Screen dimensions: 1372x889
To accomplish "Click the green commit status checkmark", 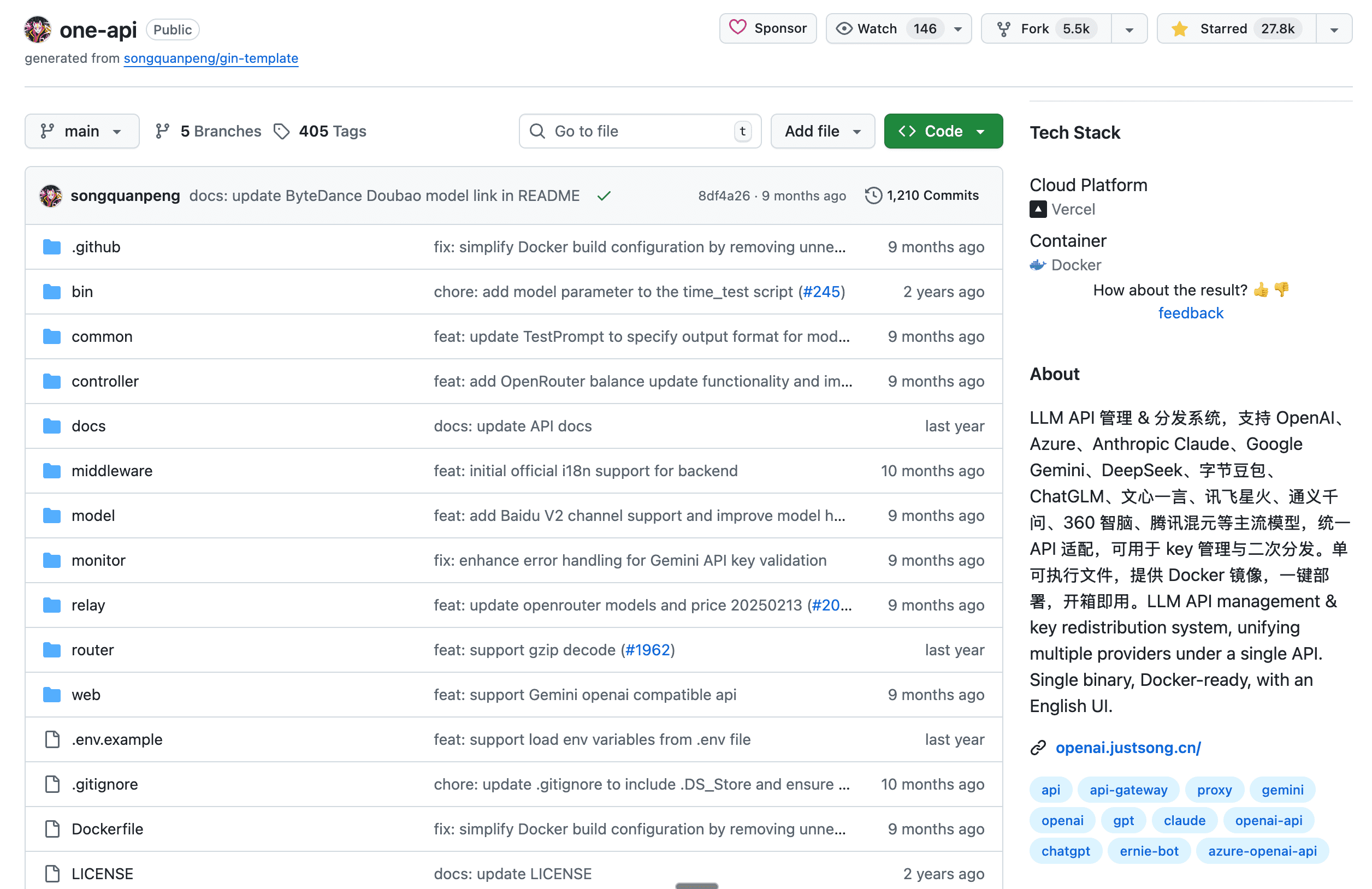I will coord(604,196).
